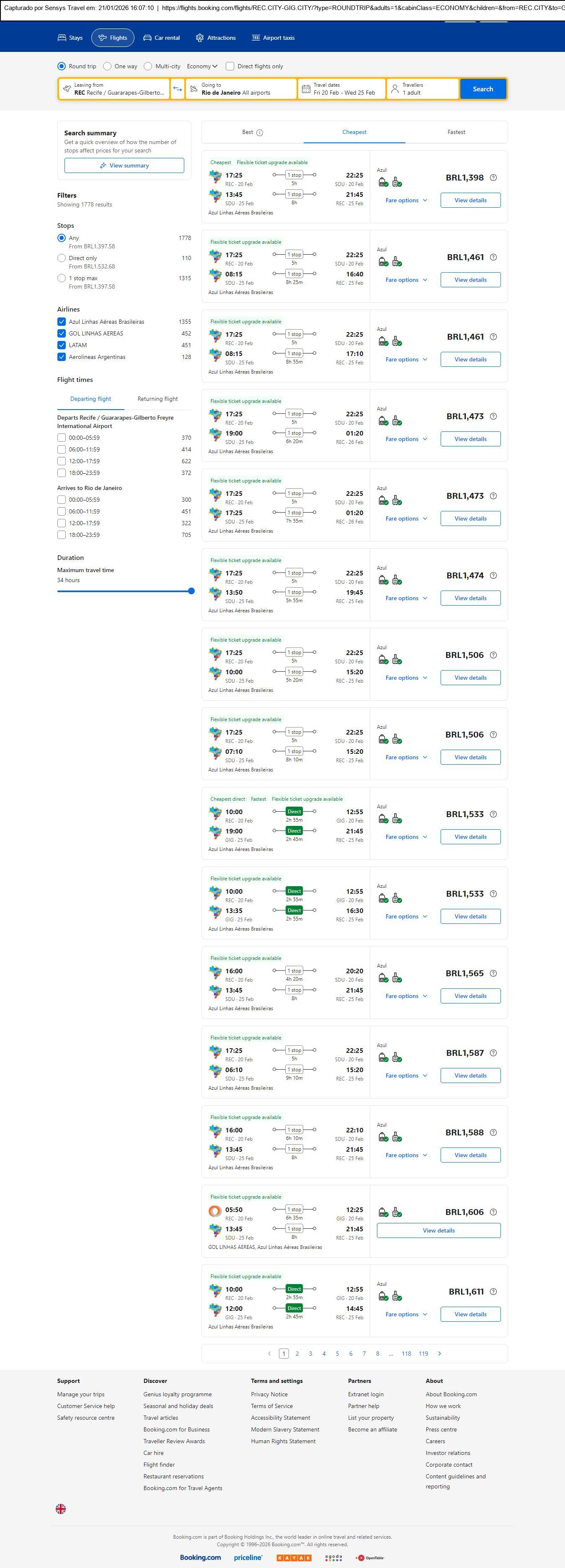The image size is (565, 1568).
Task: Switch to the Fastest results tab
Action: tap(456, 132)
